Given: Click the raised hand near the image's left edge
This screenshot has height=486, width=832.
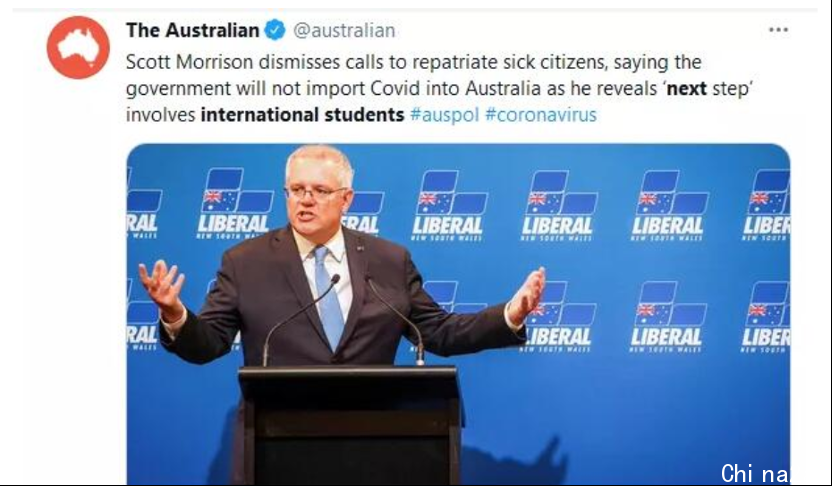Looking at the screenshot, I should pos(162,289).
